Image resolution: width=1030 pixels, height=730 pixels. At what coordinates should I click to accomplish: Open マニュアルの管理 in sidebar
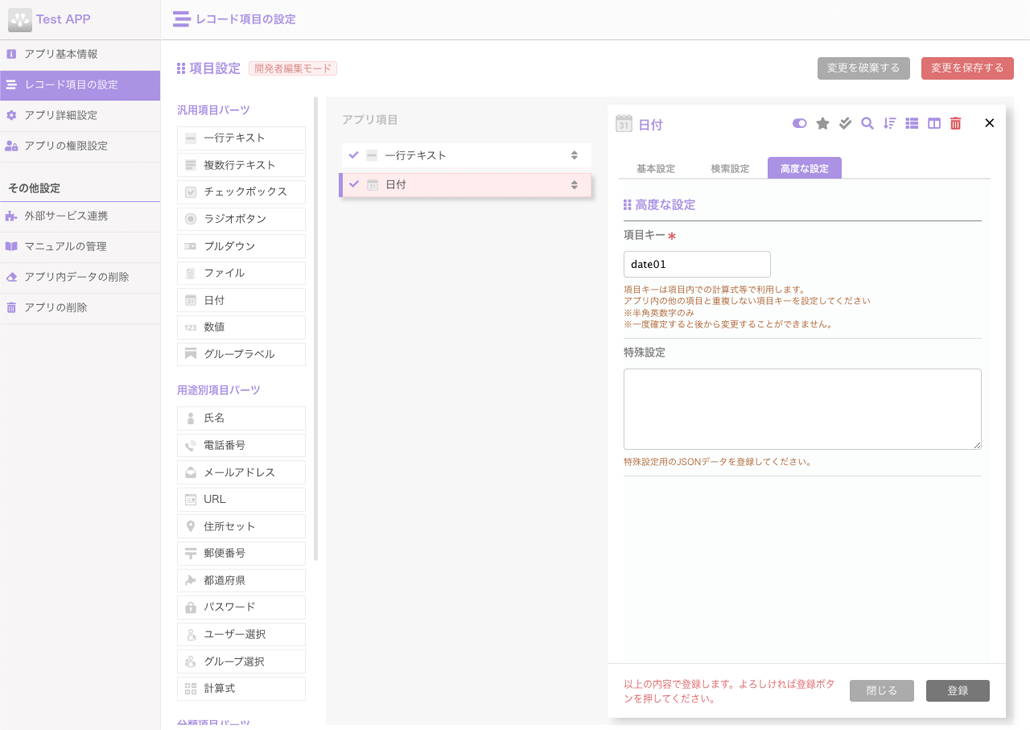point(80,246)
